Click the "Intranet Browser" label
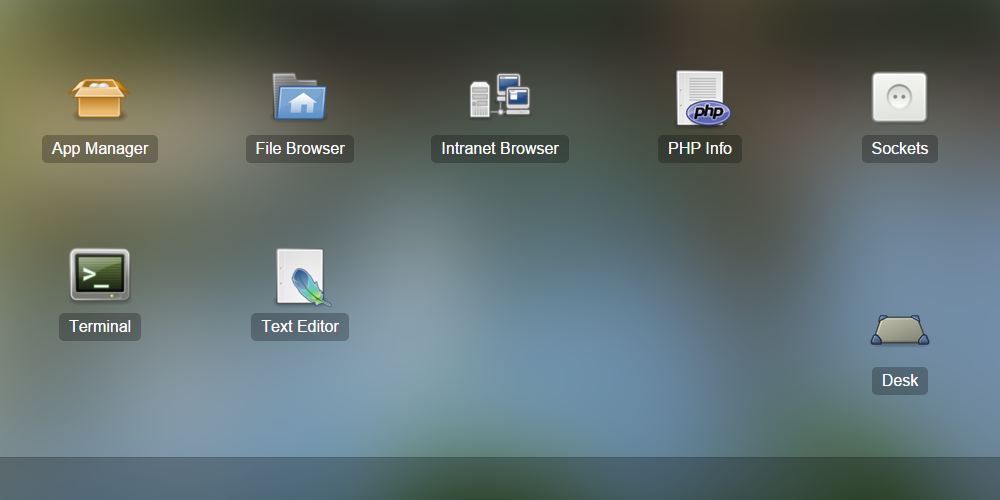This screenshot has height=500, width=1000. click(x=500, y=149)
